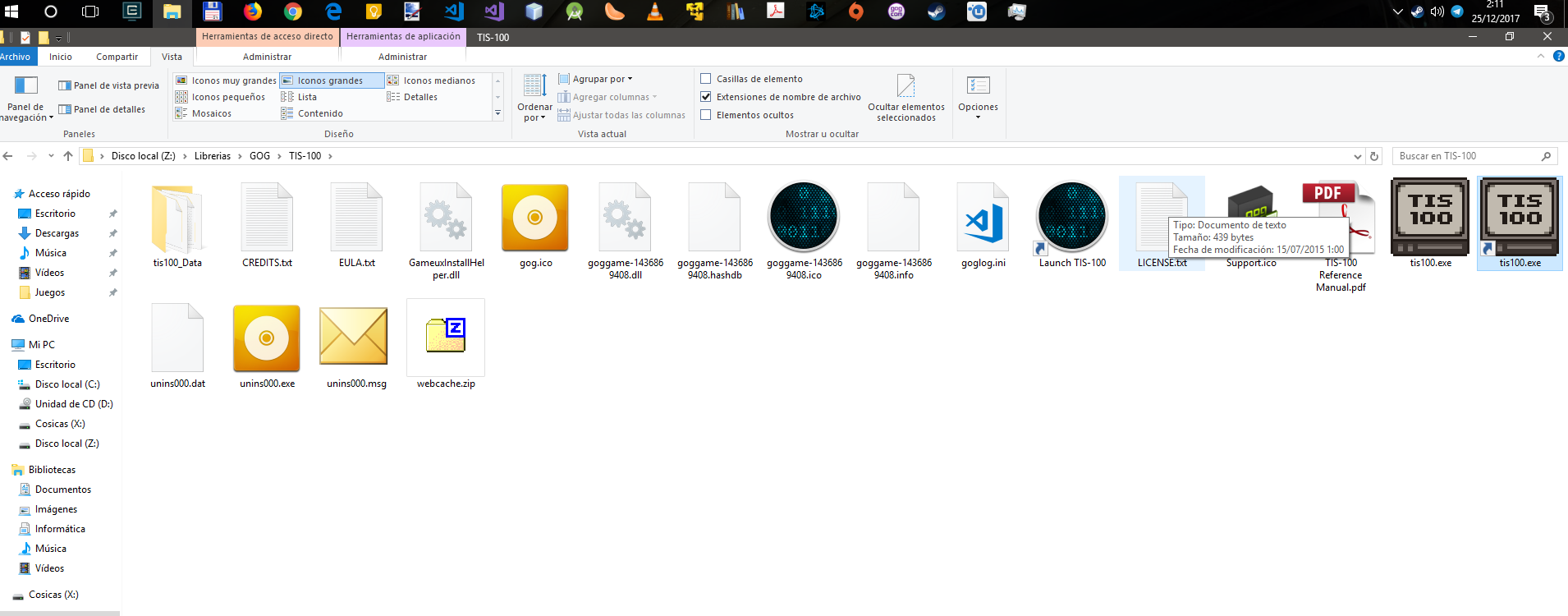Switch to Lista layout
The height and width of the screenshot is (616, 1568).
[x=299, y=97]
